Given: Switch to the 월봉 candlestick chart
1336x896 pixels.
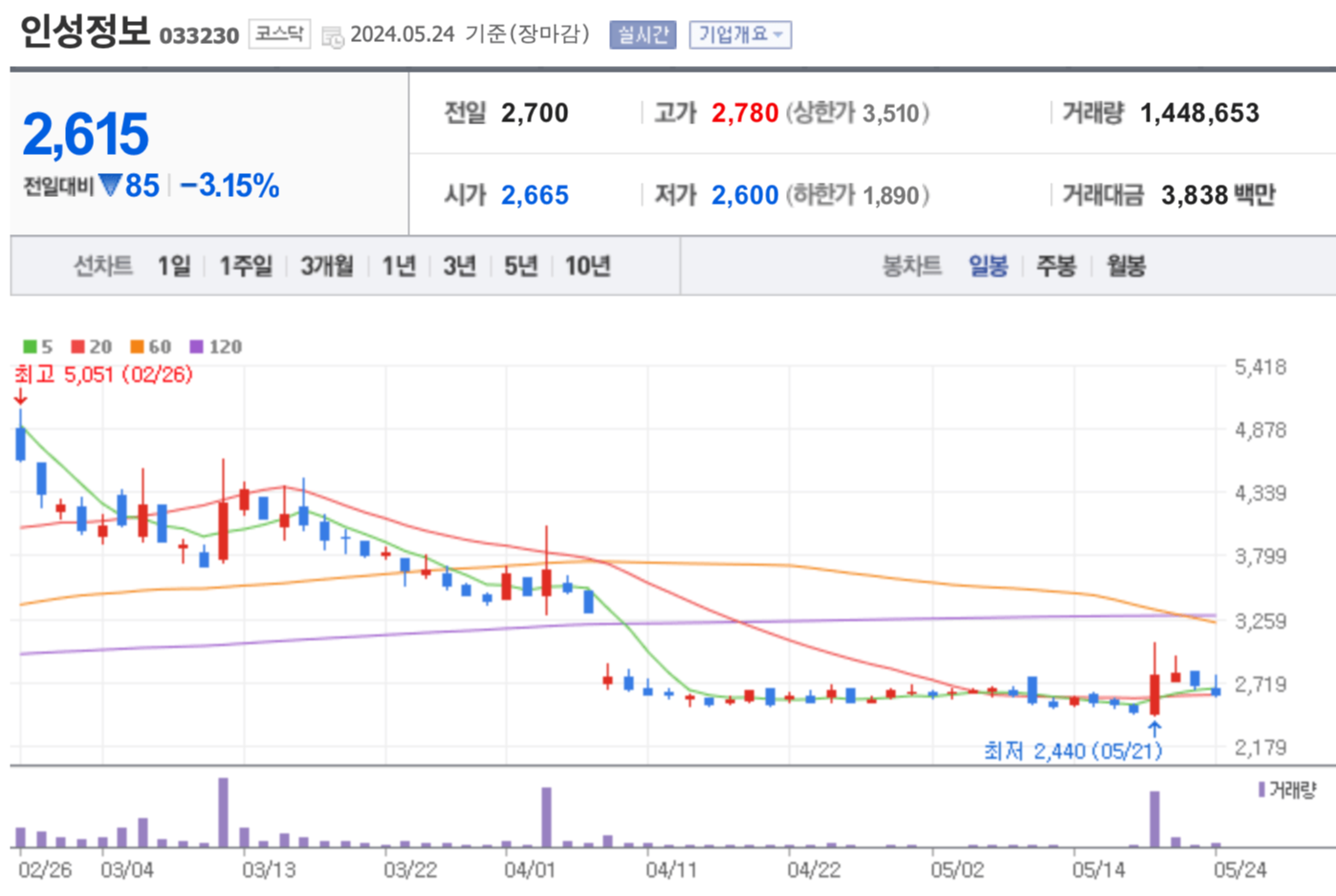Looking at the screenshot, I should tap(1126, 266).
